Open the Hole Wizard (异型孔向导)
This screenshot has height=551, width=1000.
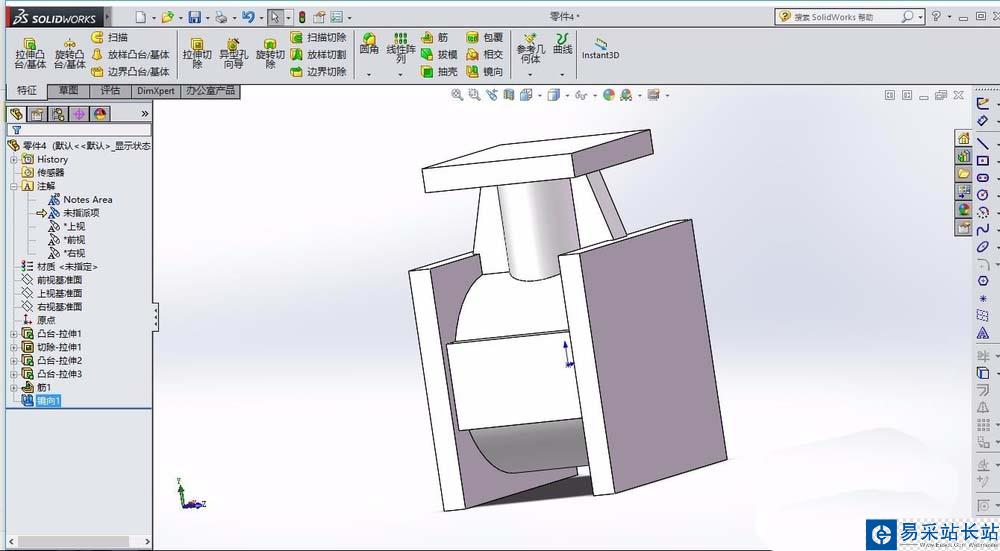tap(233, 54)
